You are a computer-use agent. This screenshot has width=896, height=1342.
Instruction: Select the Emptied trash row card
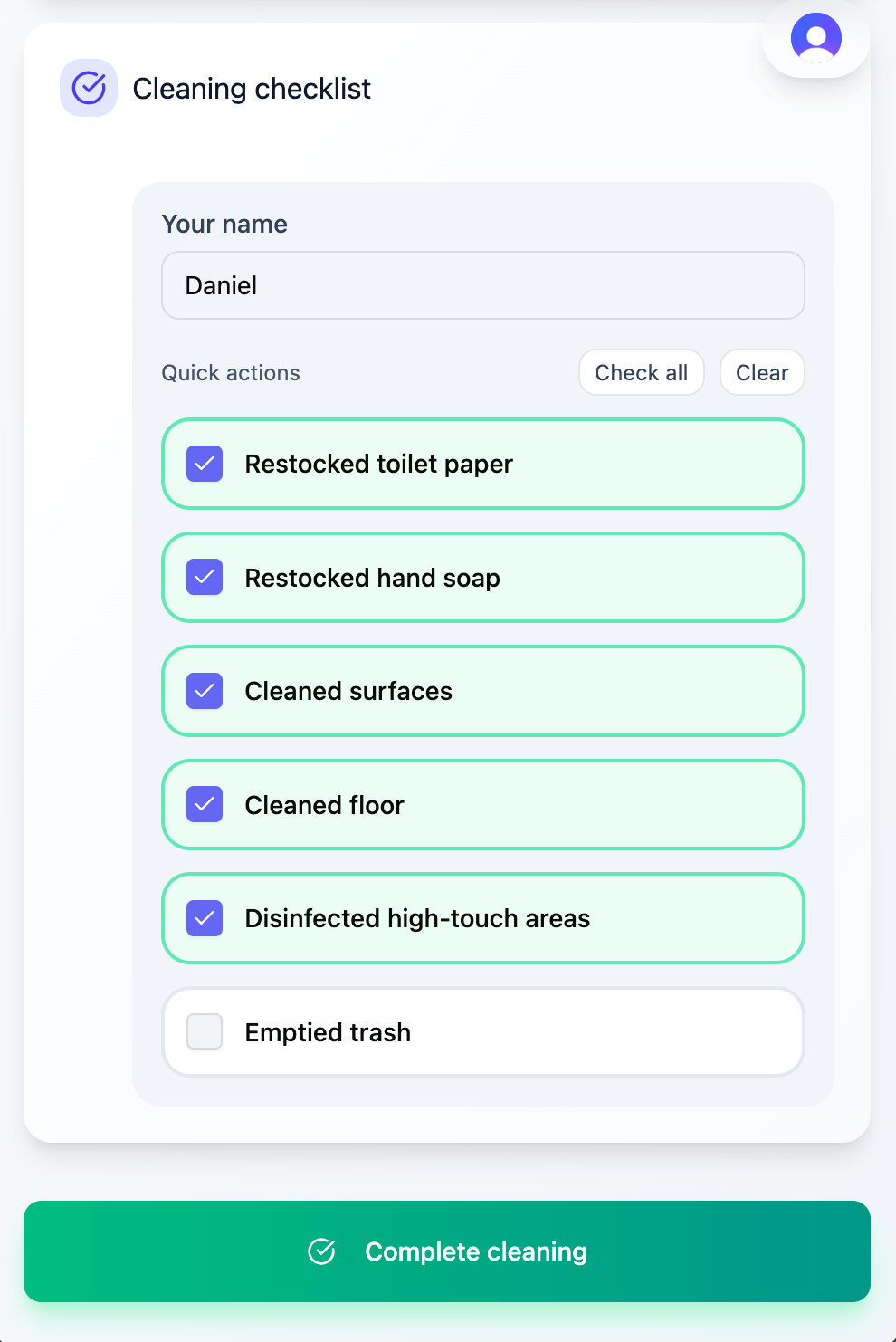click(482, 1031)
